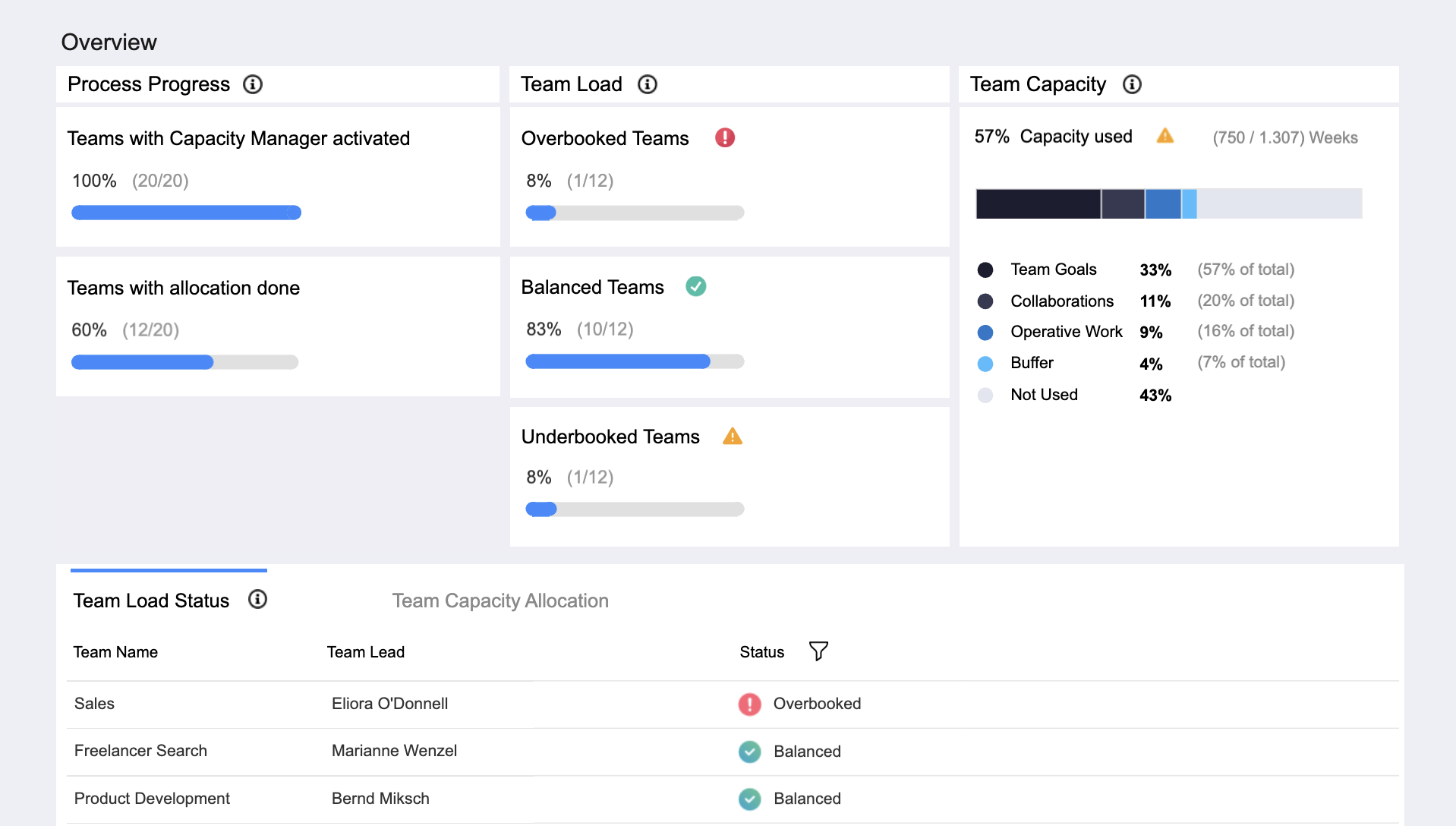Image resolution: width=1456 pixels, height=826 pixels.
Task: Click the Not Used legend dot
Action: [985, 395]
